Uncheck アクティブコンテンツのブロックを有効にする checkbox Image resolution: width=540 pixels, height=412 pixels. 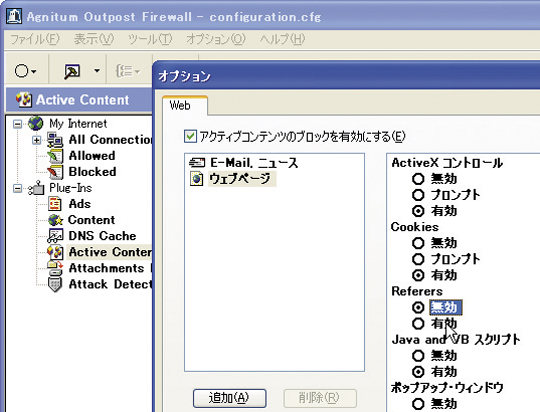[190, 136]
